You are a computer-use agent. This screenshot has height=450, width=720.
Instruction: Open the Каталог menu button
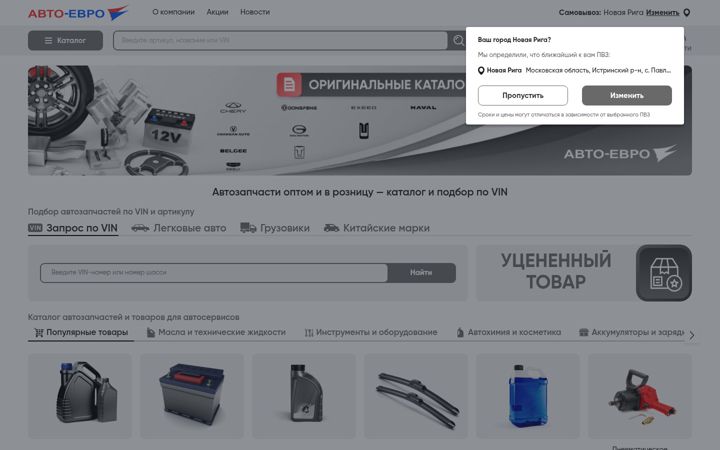click(x=65, y=40)
